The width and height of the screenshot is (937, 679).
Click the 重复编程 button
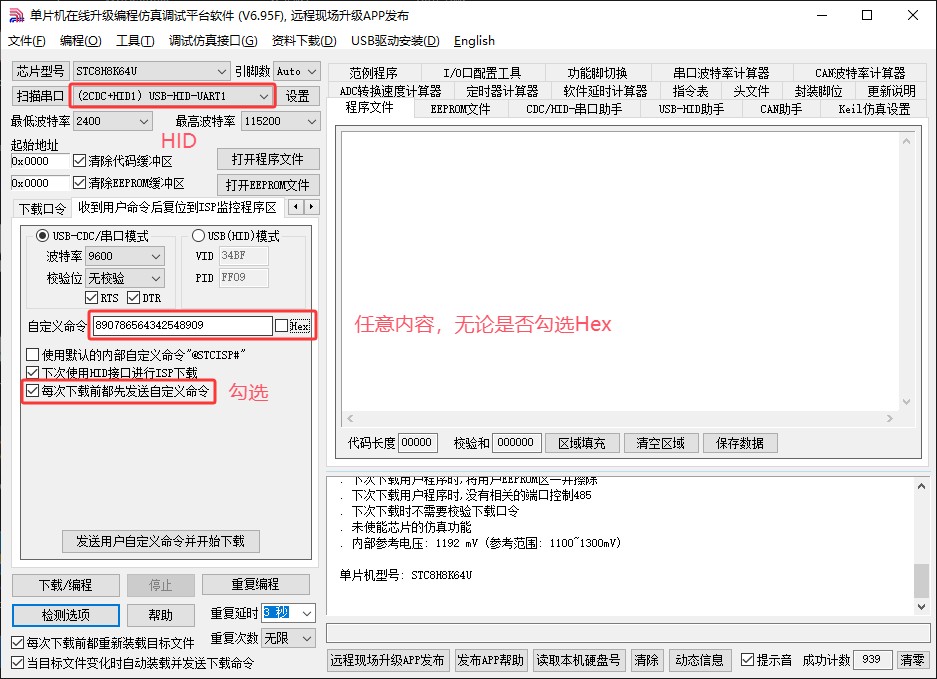pos(256,585)
